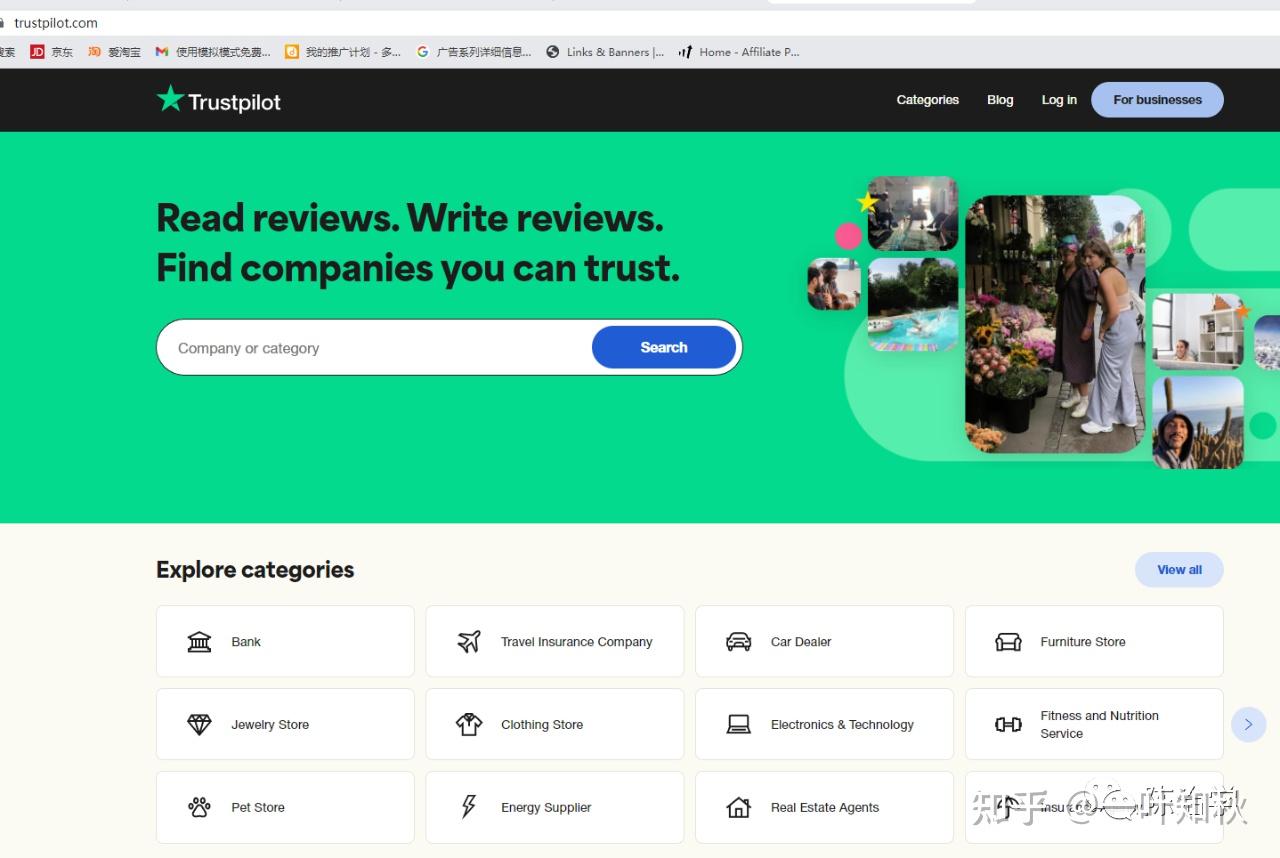This screenshot has height=858, width=1280.
Task: Select the Furniture Store label
Action: coord(1083,642)
